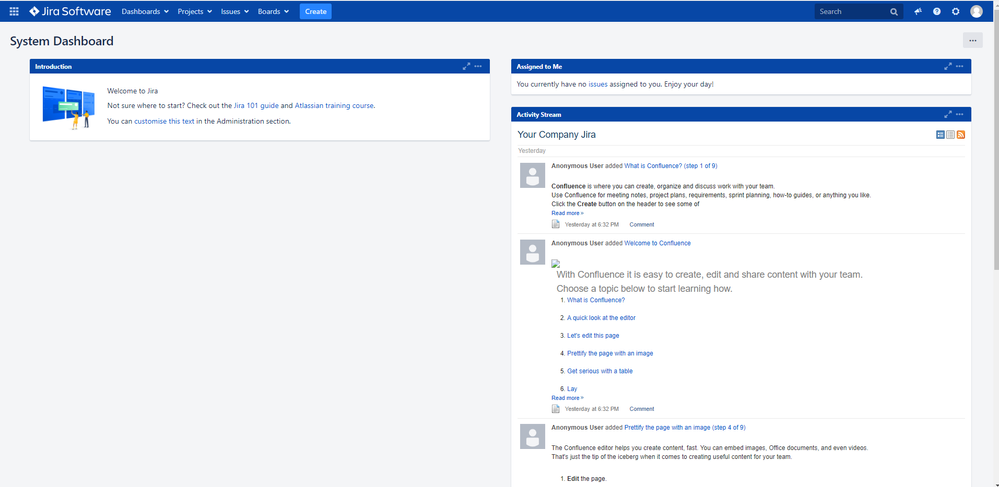Screen dimensions: 999x487
Task: Open the dashboard tools ellipsis button
Action: coord(972,41)
